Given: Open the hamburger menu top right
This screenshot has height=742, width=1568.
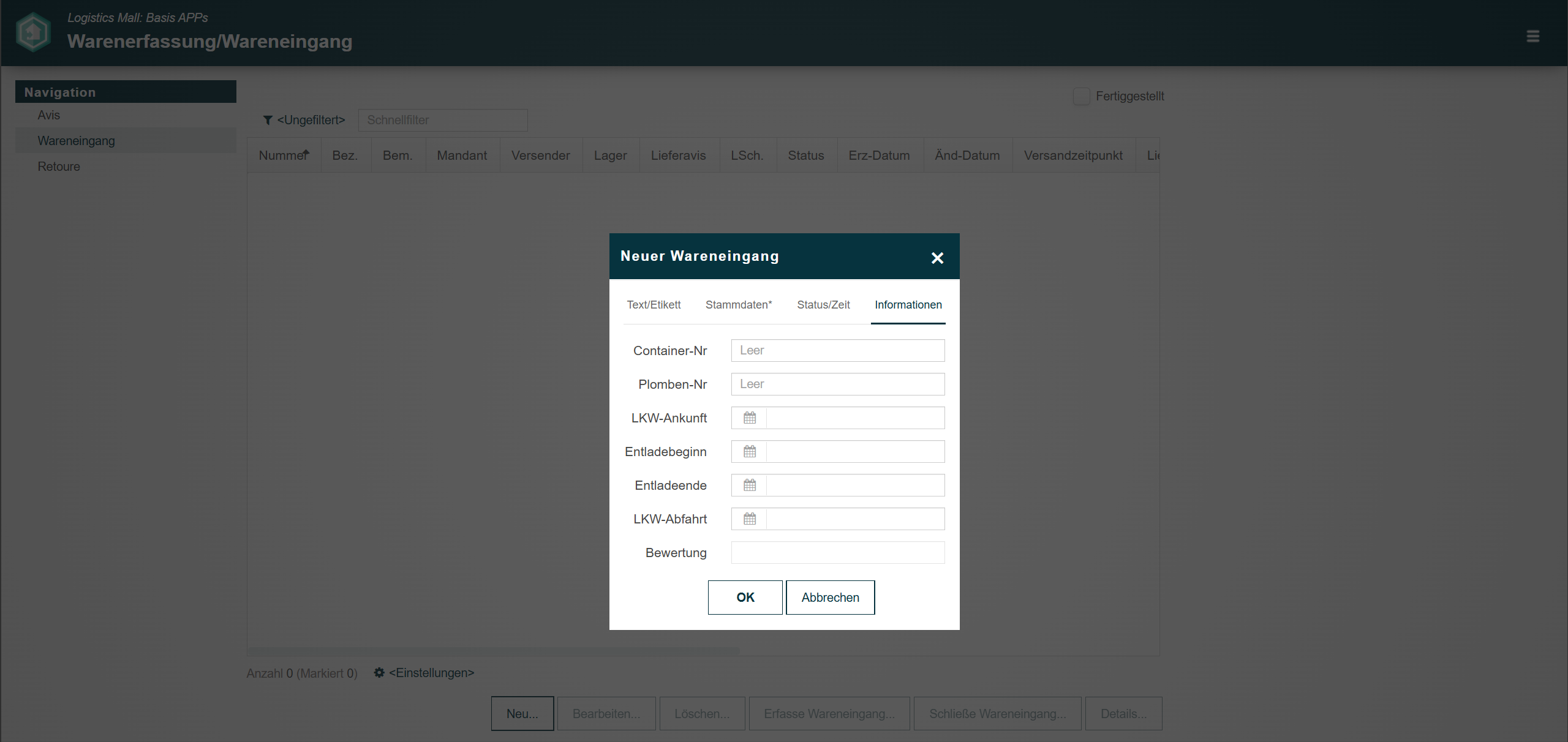Looking at the screenshot, I should point(1534,36).
